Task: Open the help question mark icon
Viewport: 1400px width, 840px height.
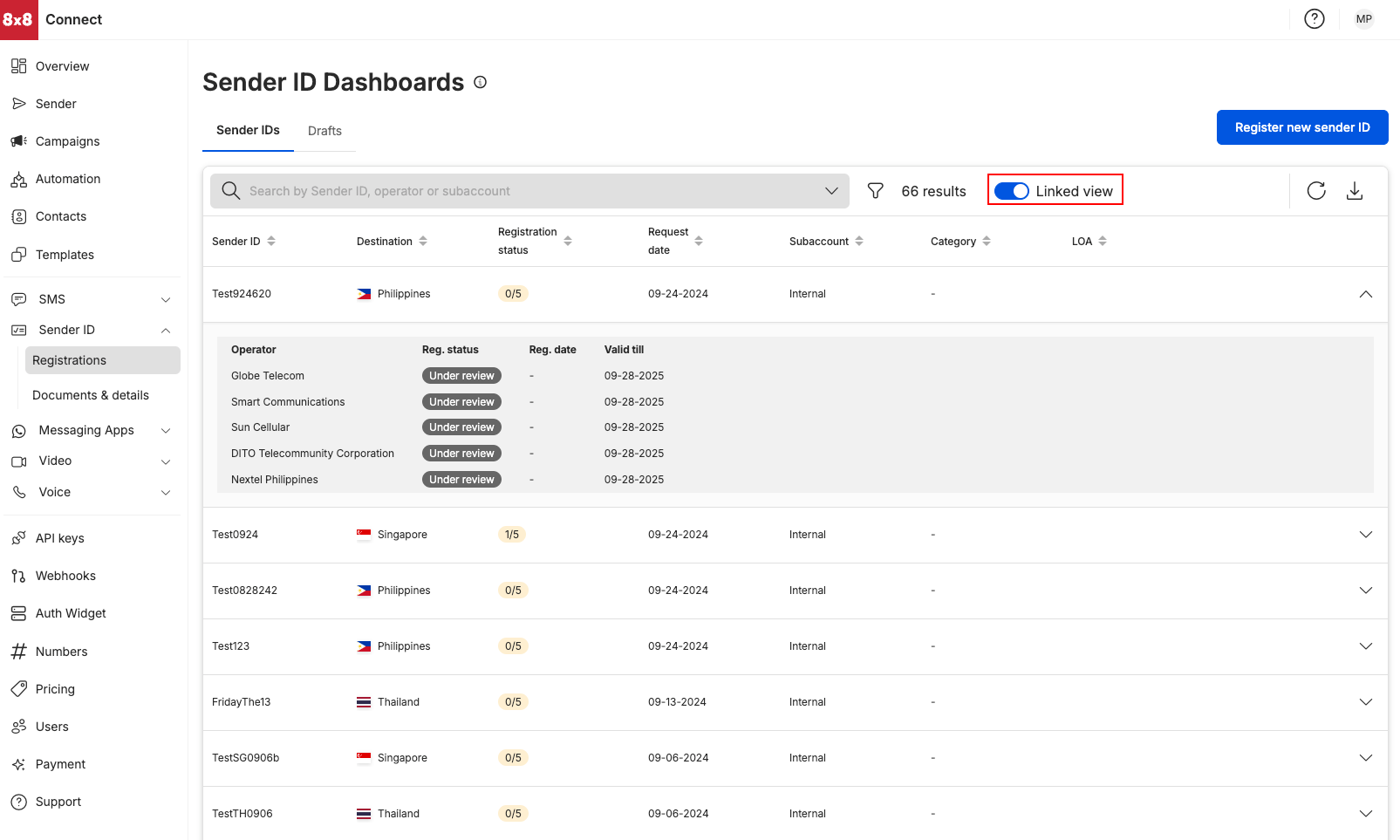Action: [1315, 18]
